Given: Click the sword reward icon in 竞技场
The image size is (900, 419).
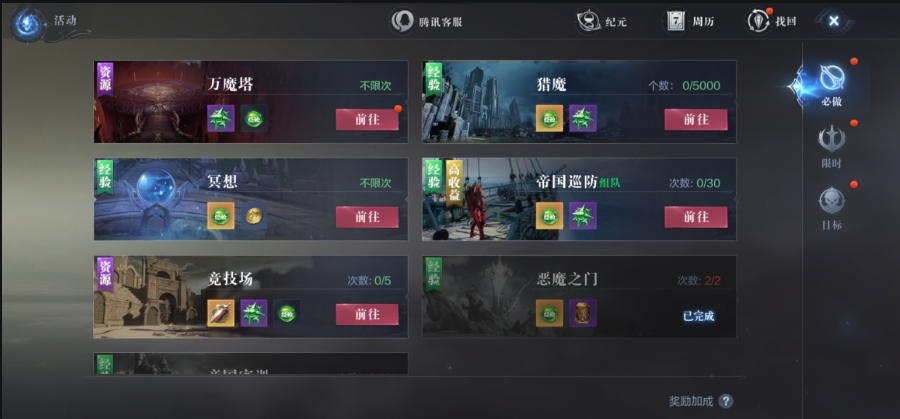Looking at the screenshot, I should (221, 313).
